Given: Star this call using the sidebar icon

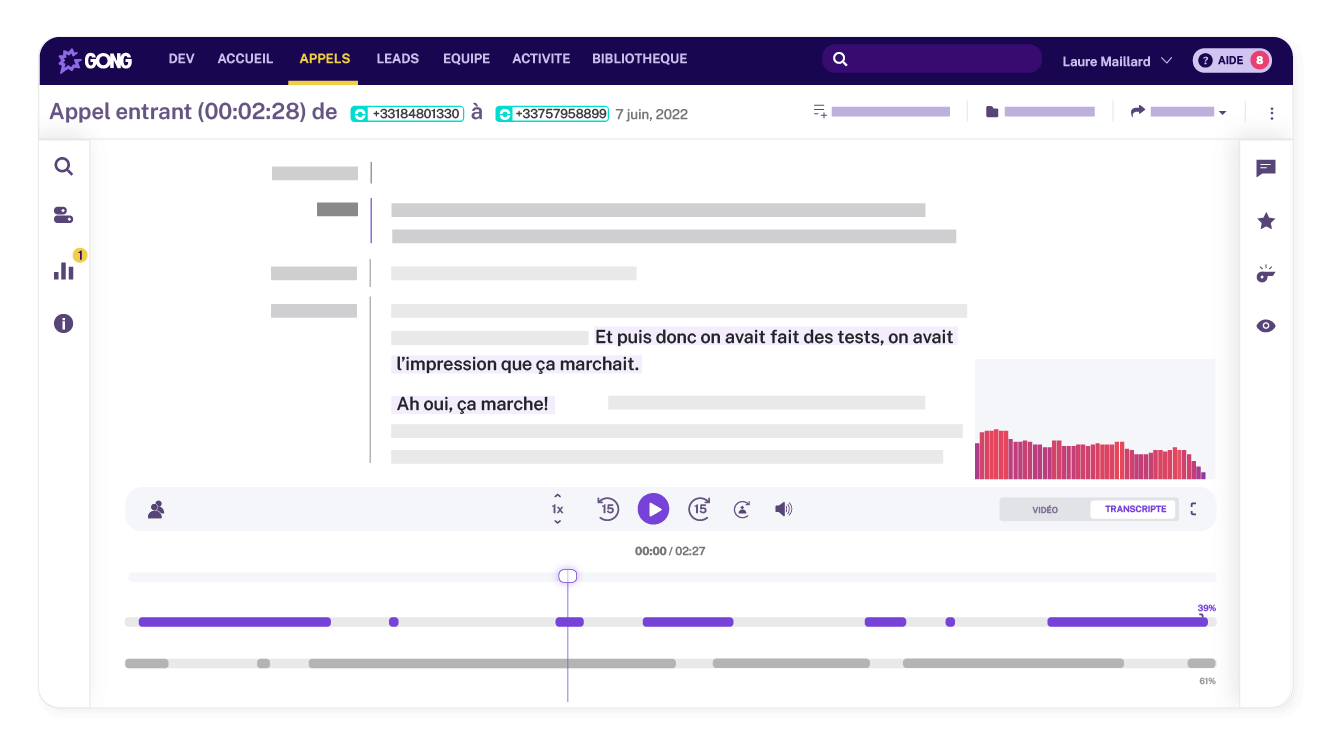Looking at the screenshot, I should [1266, 221].
